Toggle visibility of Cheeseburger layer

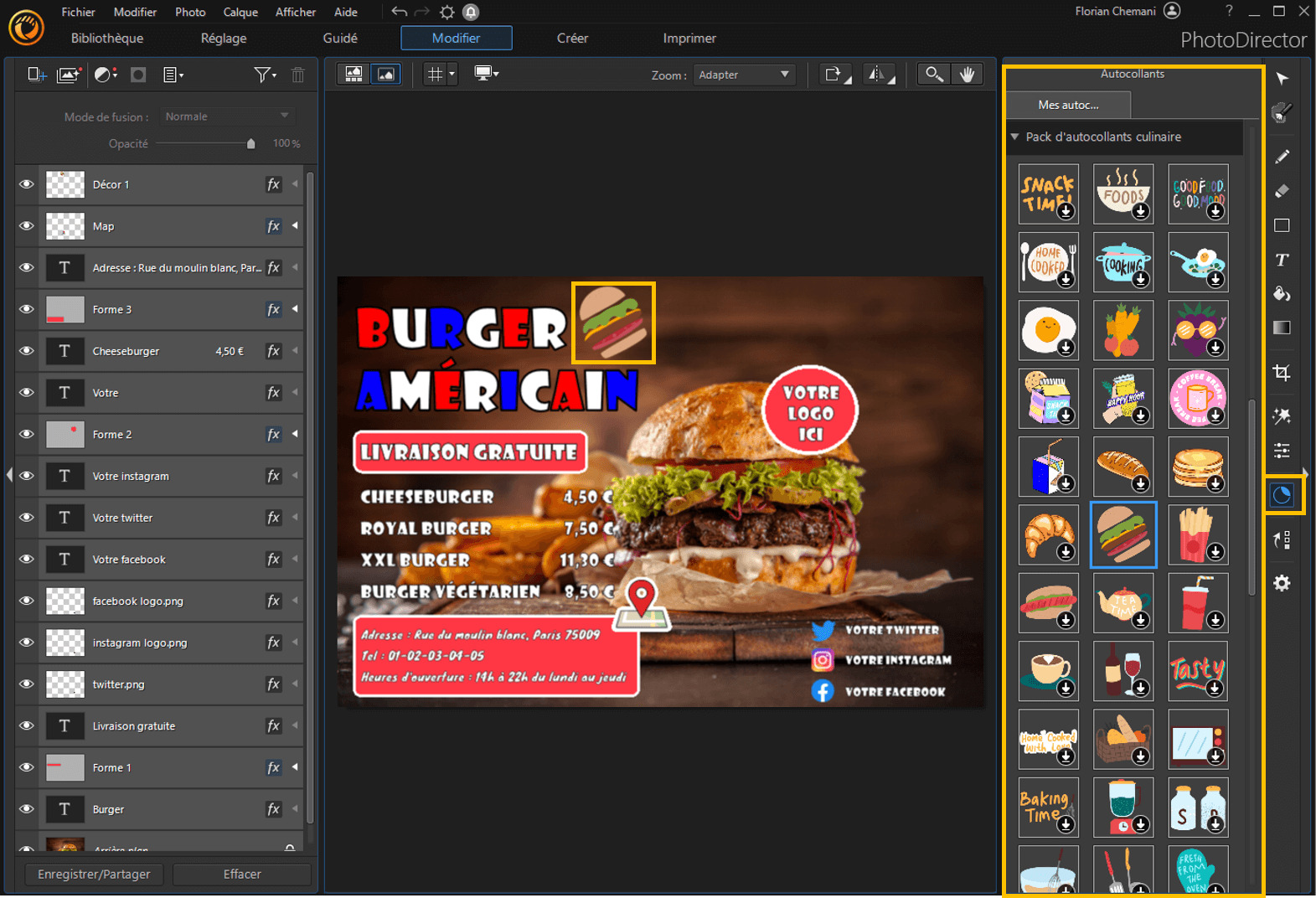tap(26, 351)
